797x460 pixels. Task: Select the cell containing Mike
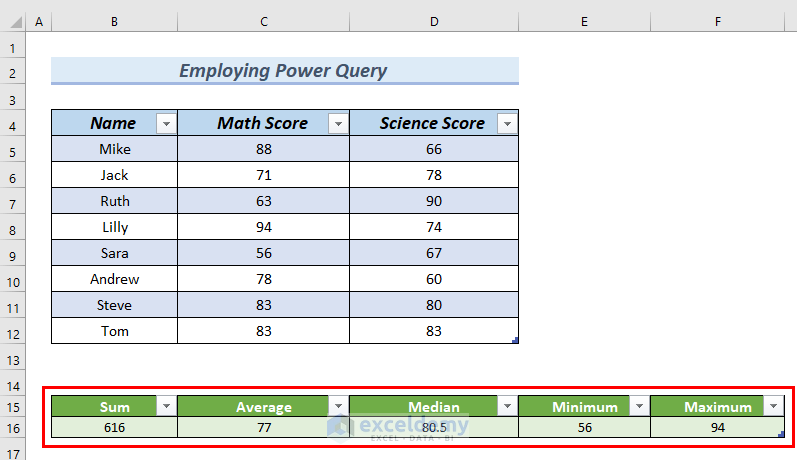point(114,149)
